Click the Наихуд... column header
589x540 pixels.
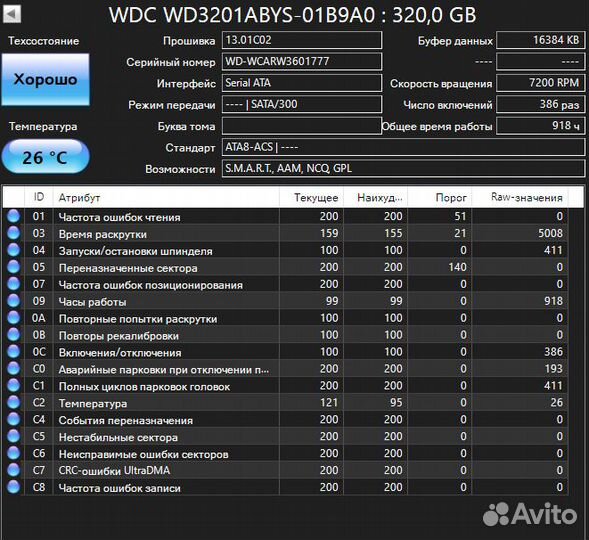click(376, 197)
